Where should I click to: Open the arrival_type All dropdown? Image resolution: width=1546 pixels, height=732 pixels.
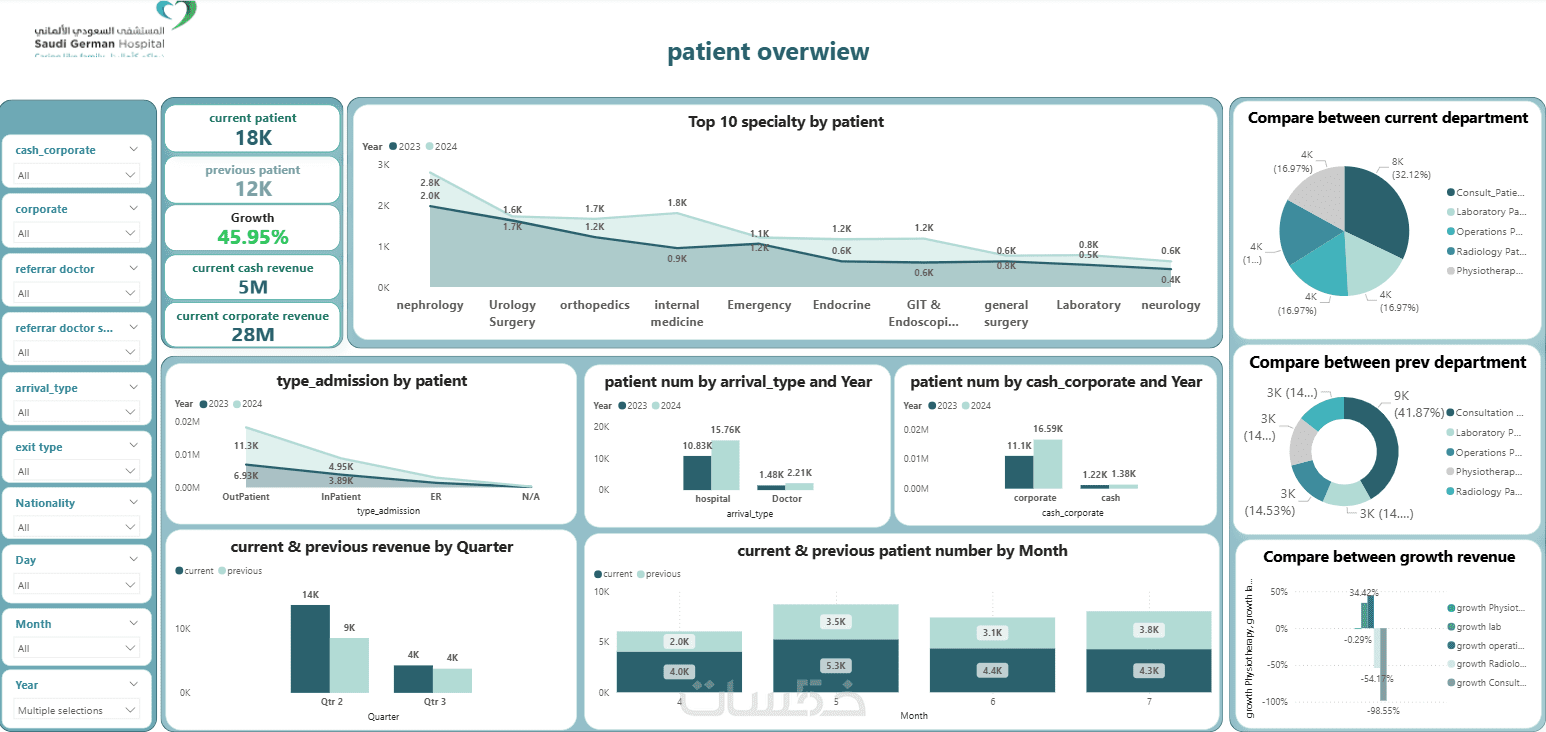click(76, 412)
